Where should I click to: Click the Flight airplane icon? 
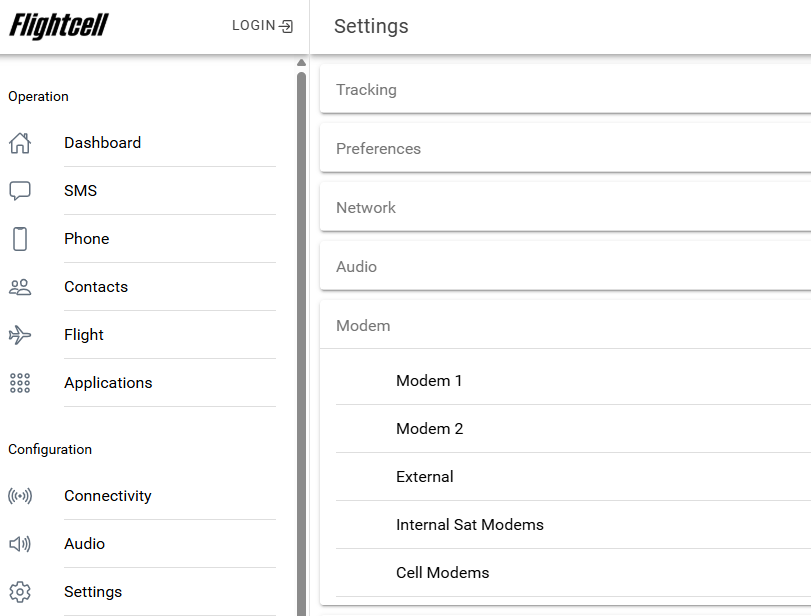point(20,335)
